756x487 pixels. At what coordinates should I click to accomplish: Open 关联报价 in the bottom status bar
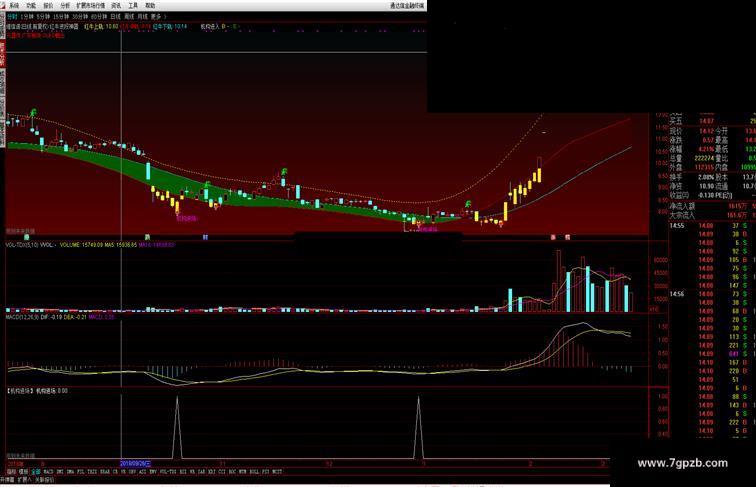pos(44,480)
